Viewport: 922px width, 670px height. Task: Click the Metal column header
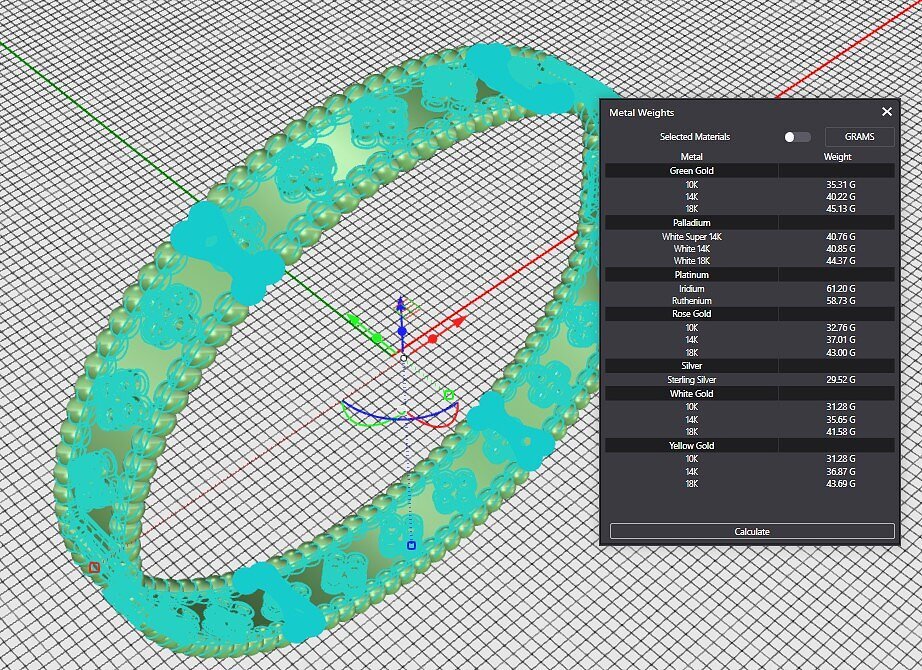coord(691,157)
